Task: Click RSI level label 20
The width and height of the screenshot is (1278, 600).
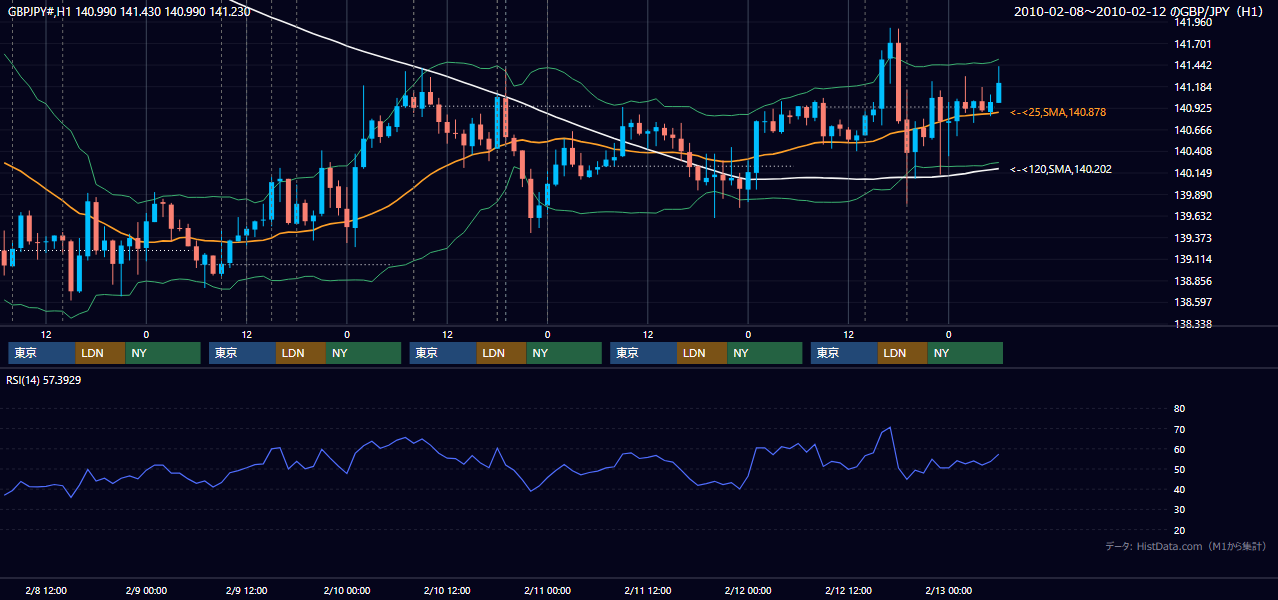Action: click(x=1179, y=530)
